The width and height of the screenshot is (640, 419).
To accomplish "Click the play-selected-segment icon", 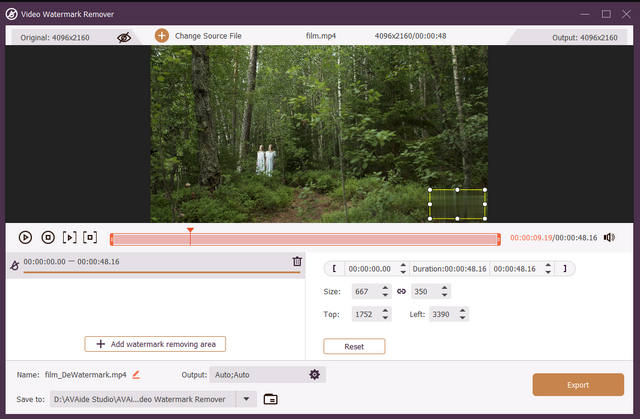I will (90, 237).
